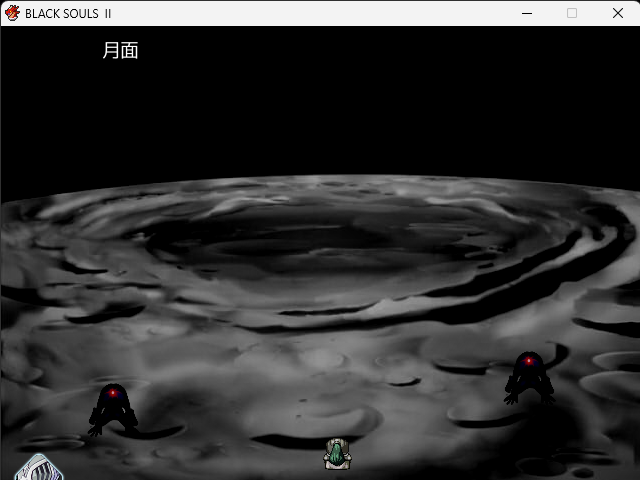Click the BLACK SOULS II app icon

(x=12, y=13)
